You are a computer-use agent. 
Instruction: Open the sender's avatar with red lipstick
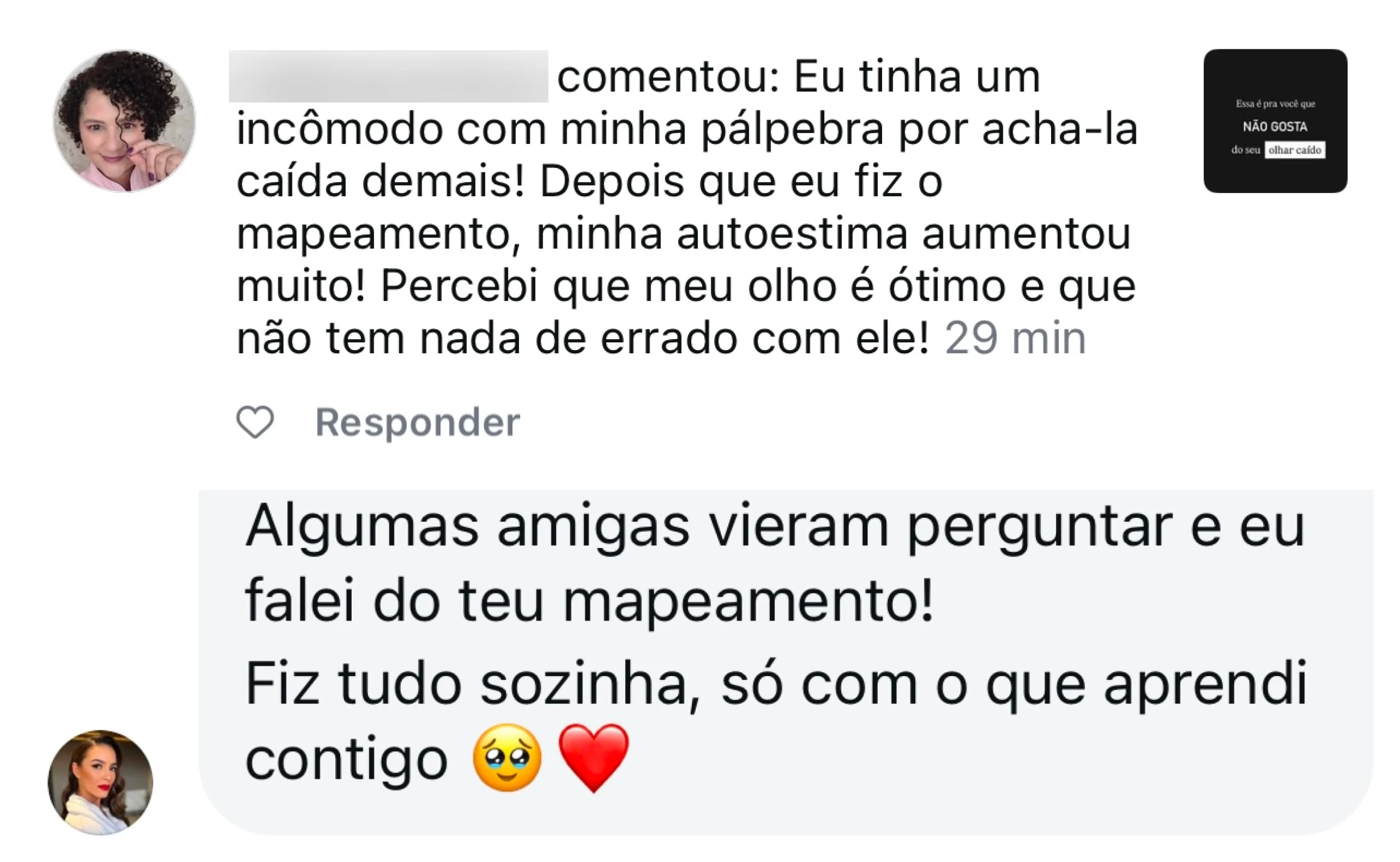click(100, 782)
